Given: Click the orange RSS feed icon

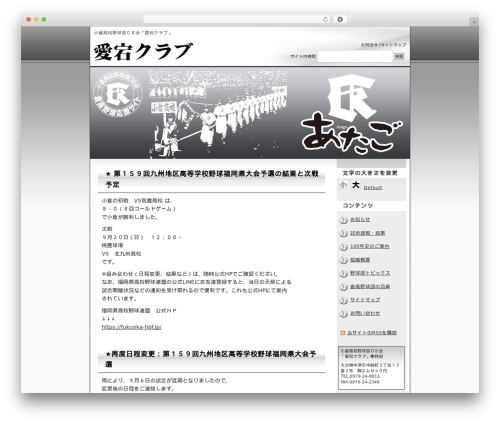Looking at the screenshot, I should (343, 333).
